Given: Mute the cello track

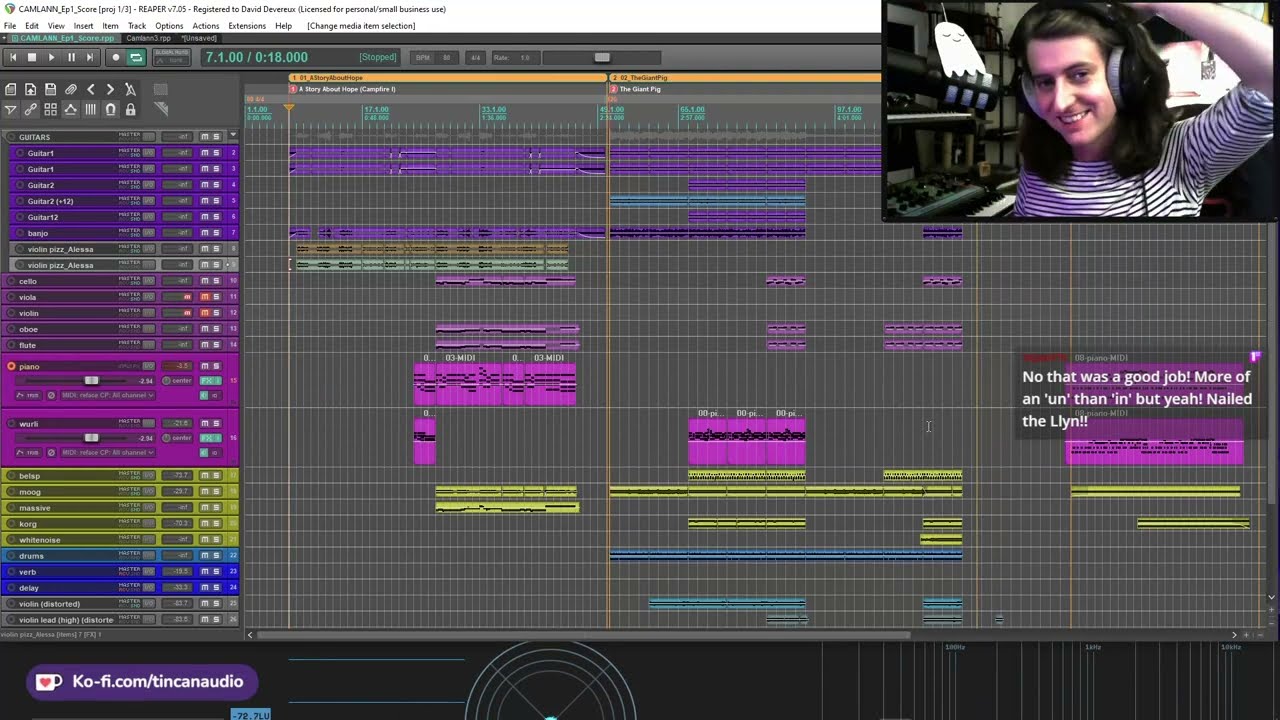Looking at the screenshot, I should click(x=205, y=281).
